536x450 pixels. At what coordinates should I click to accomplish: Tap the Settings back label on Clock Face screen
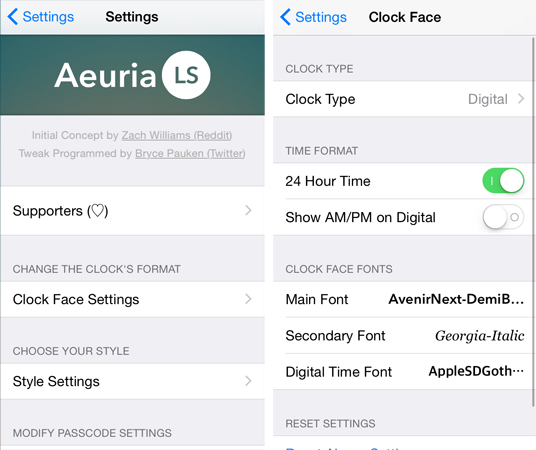[x=321, y=17]
